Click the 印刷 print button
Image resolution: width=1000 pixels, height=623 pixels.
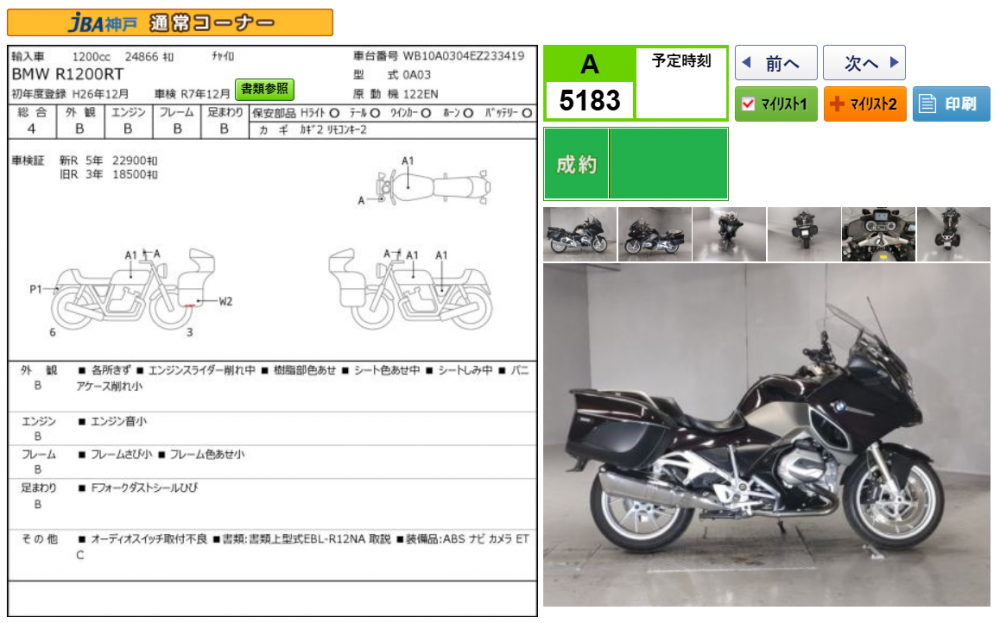(950, 104)
